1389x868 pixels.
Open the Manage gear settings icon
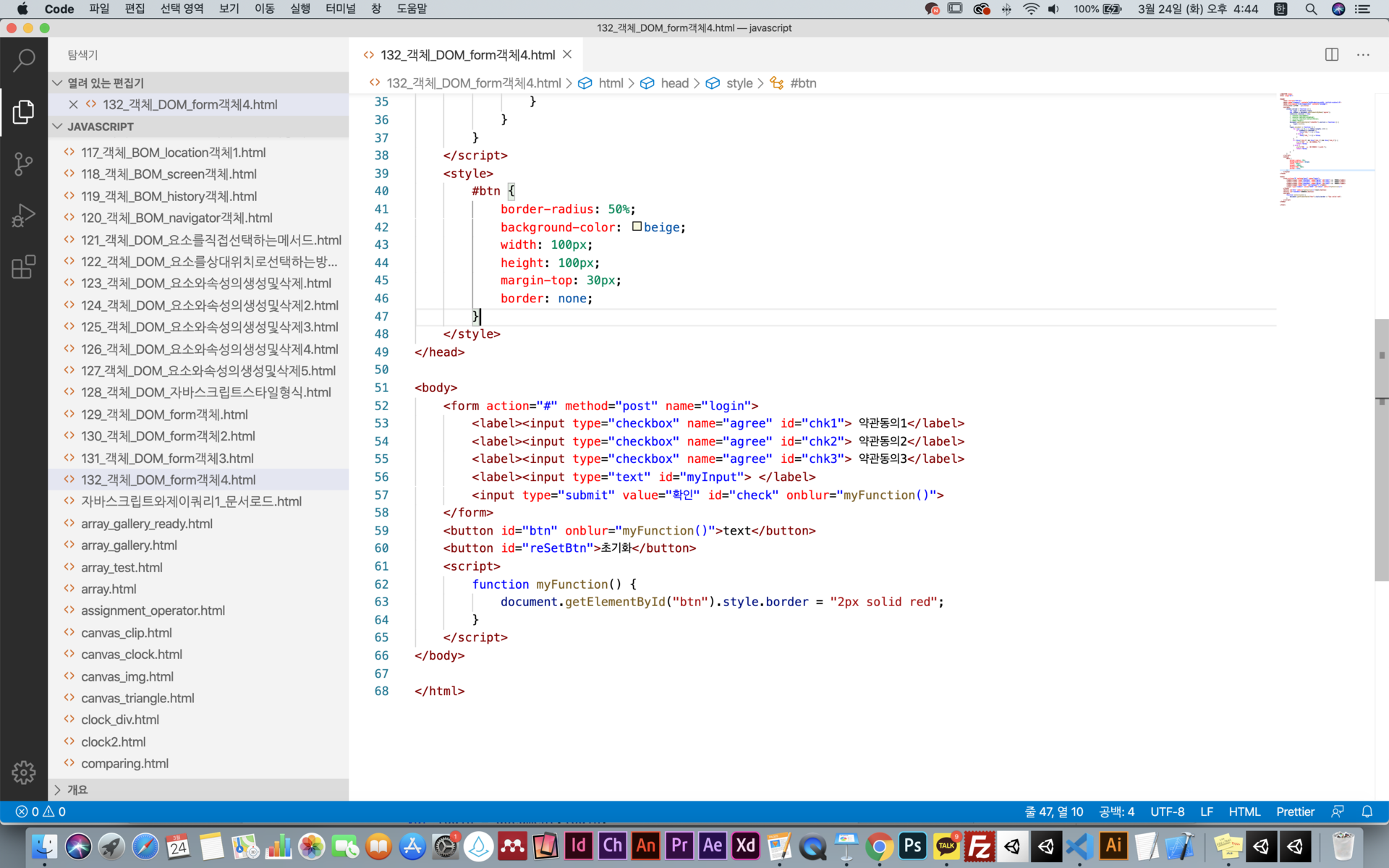(24, 773)
